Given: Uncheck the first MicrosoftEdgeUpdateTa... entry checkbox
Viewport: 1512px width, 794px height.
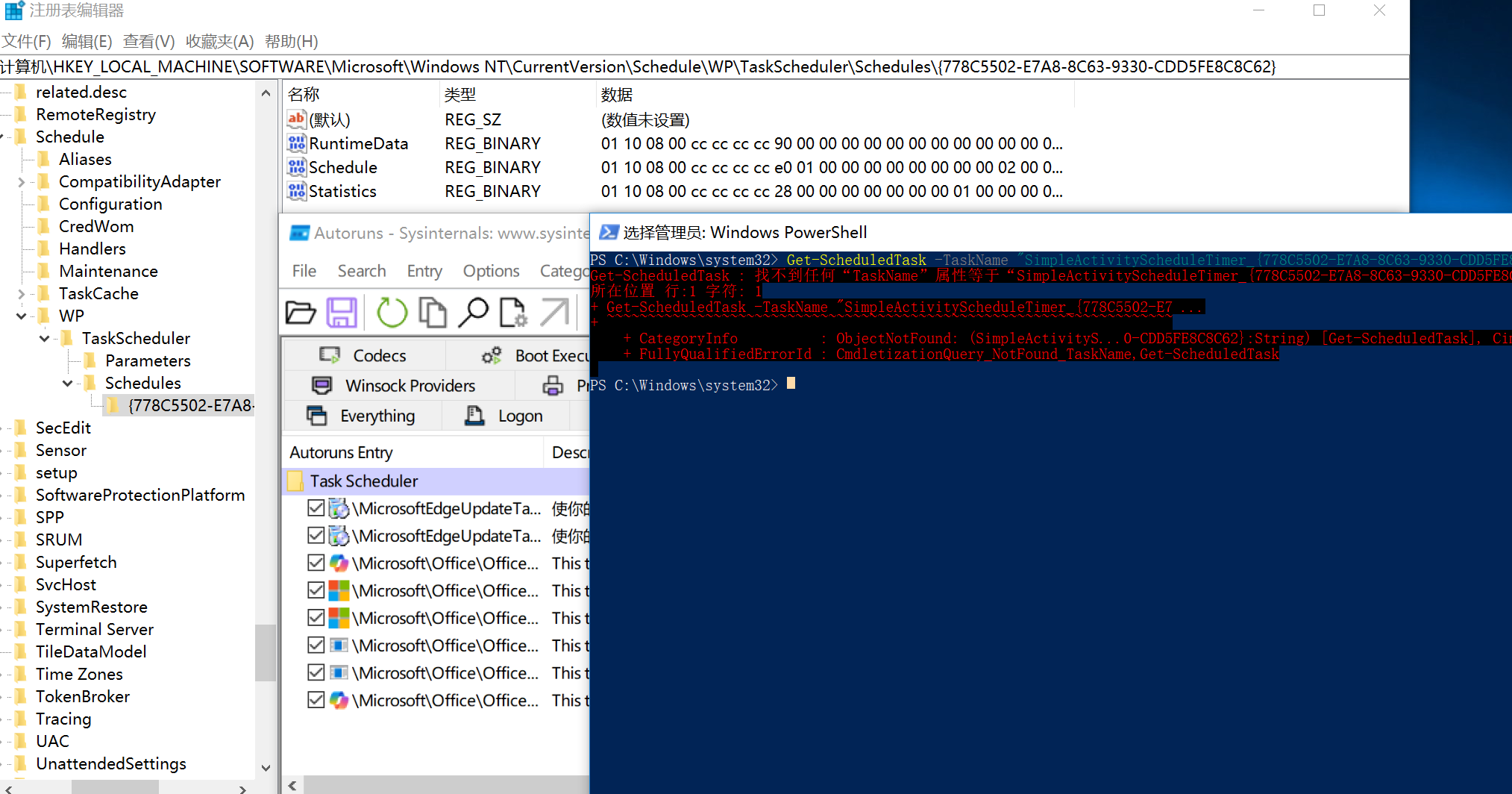Looking at the screenshot, I should (x=316, y=508).
